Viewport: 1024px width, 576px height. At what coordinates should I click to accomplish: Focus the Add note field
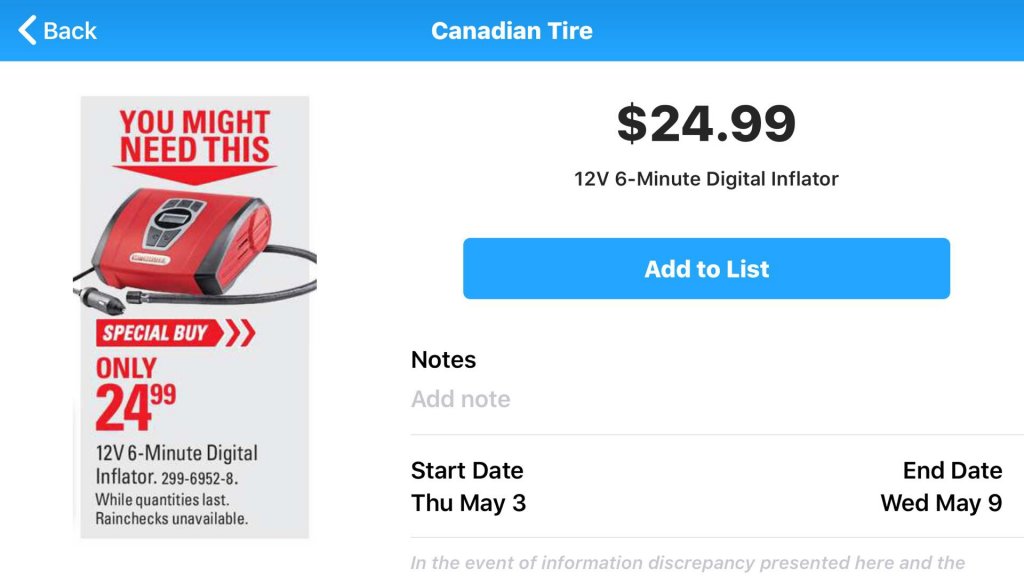tap(717, 399)
